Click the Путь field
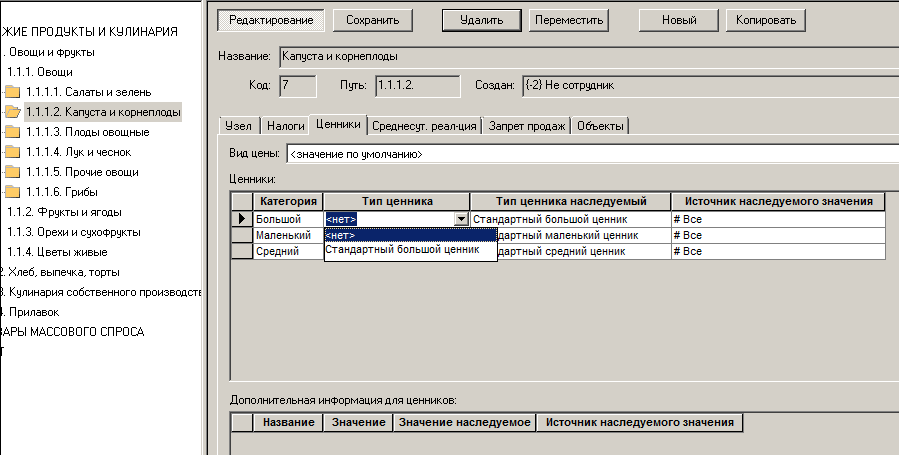This screenshot has width=899, height=455. 417,85
